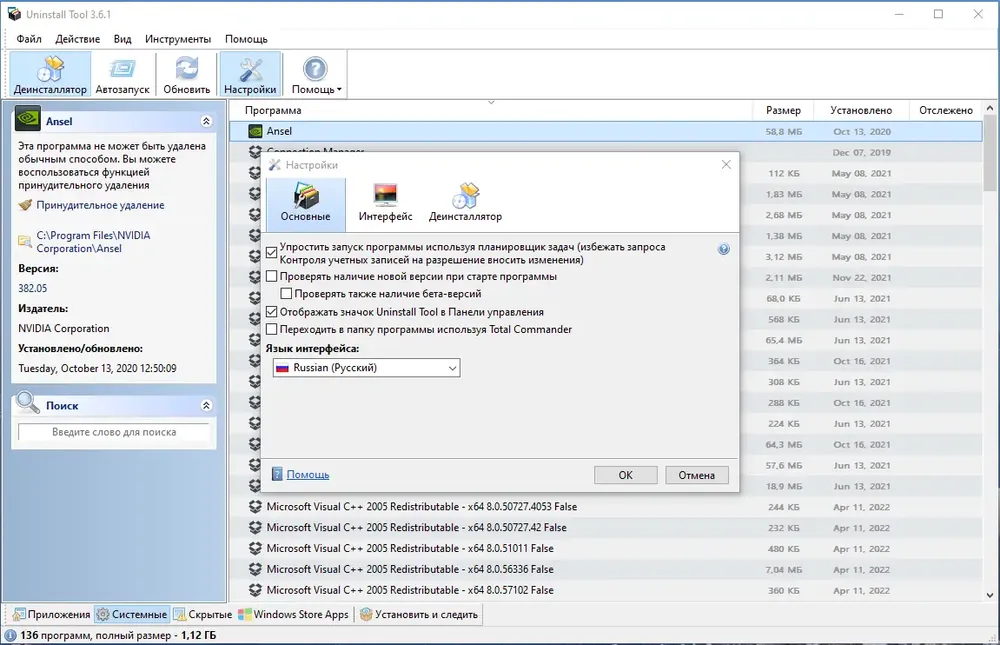Sort by the Размер column header

(783, 110)
